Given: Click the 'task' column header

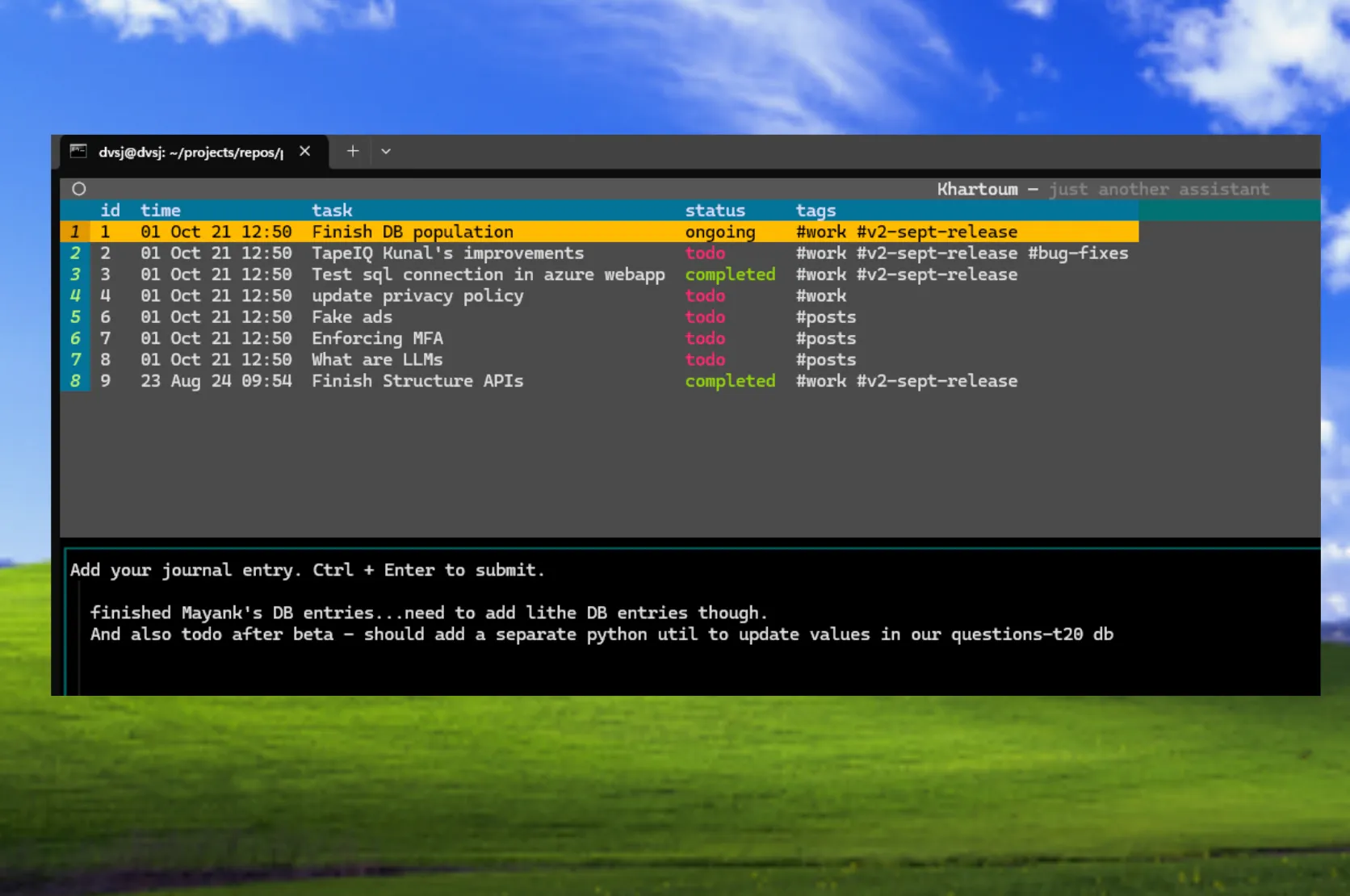Looking at the screenshot, I should [332, 210].
